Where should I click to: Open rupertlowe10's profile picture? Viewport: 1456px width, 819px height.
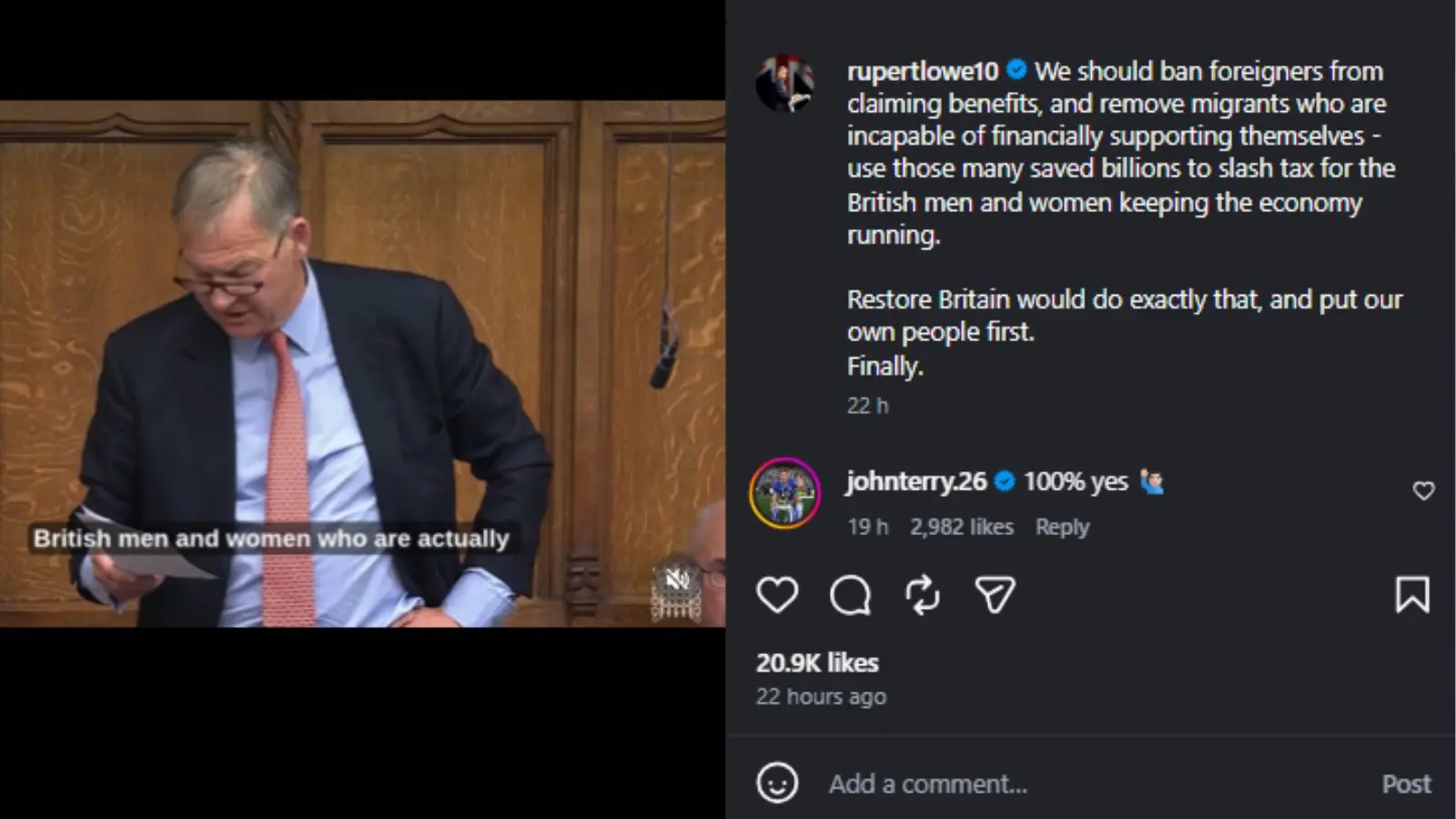(x=785, y=84)
